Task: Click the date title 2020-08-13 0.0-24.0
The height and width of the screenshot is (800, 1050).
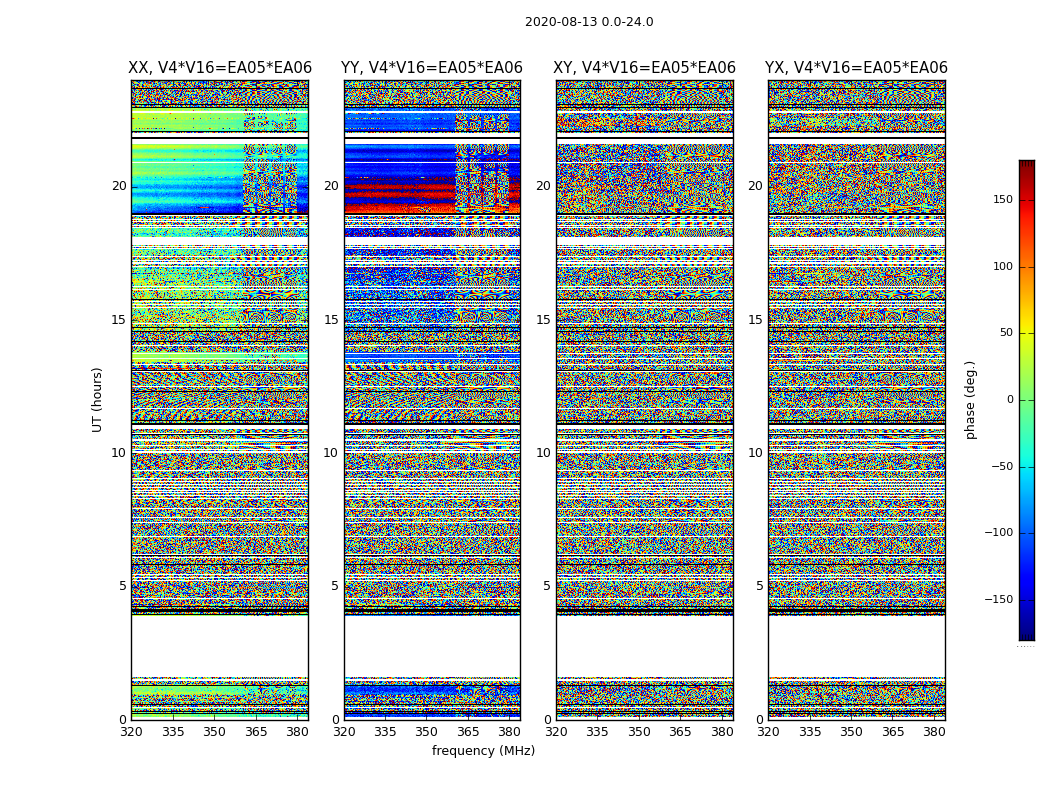Action: tap(589, 21)
